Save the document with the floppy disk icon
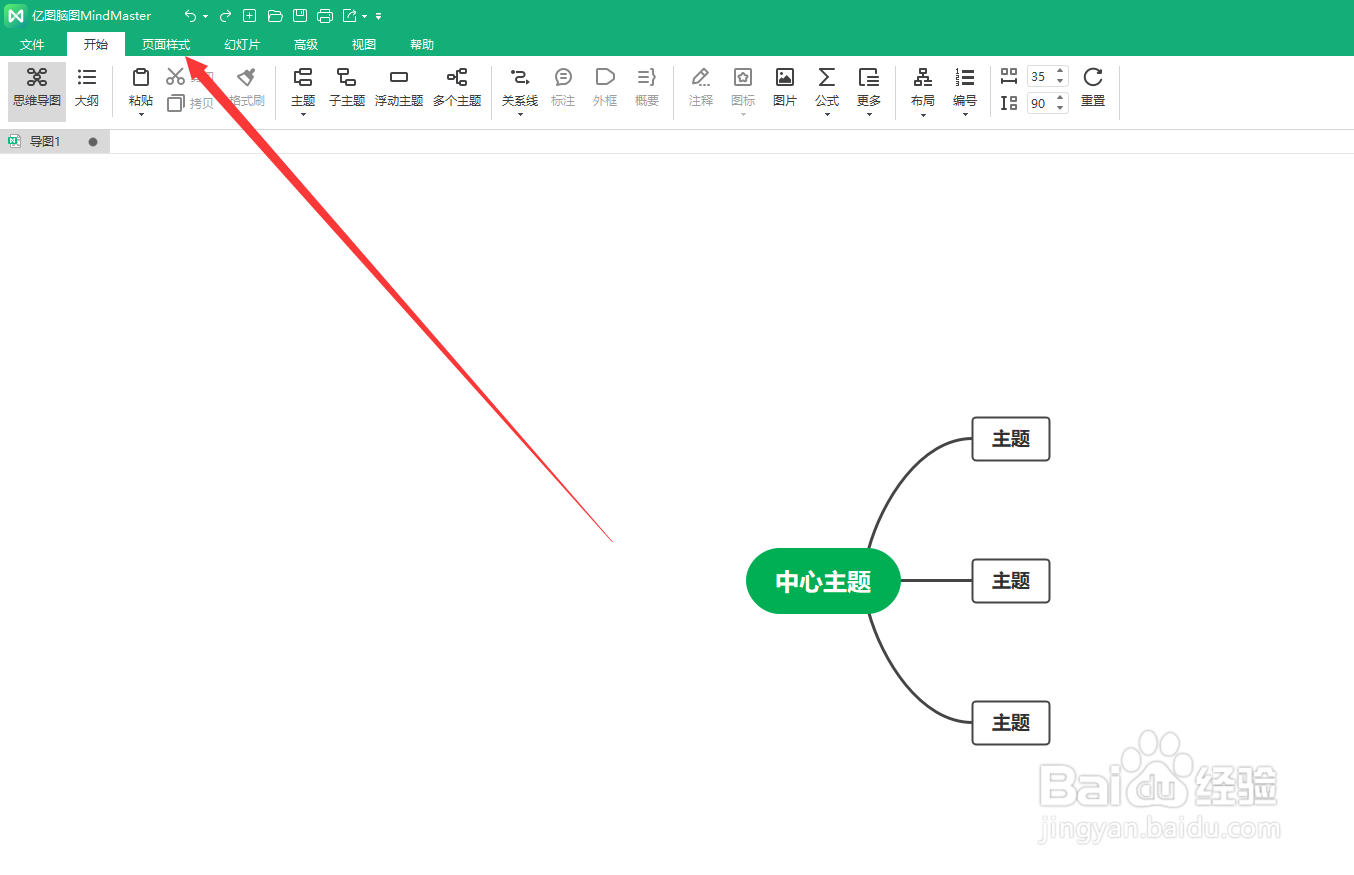Screen dimensions: 1354x875 (300, 16)
